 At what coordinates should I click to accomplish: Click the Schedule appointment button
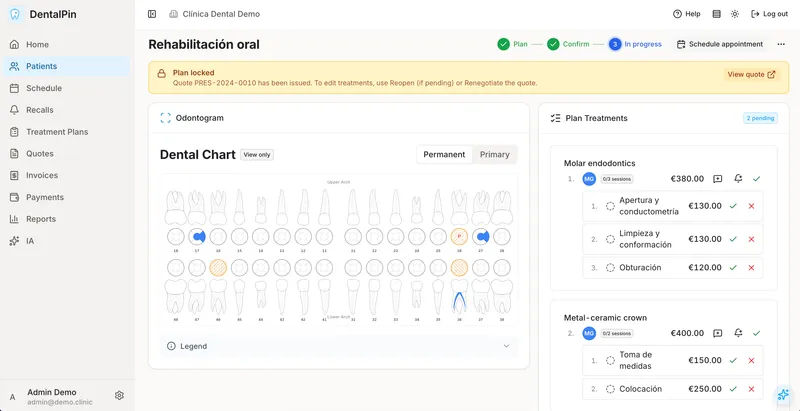point(720,44)
